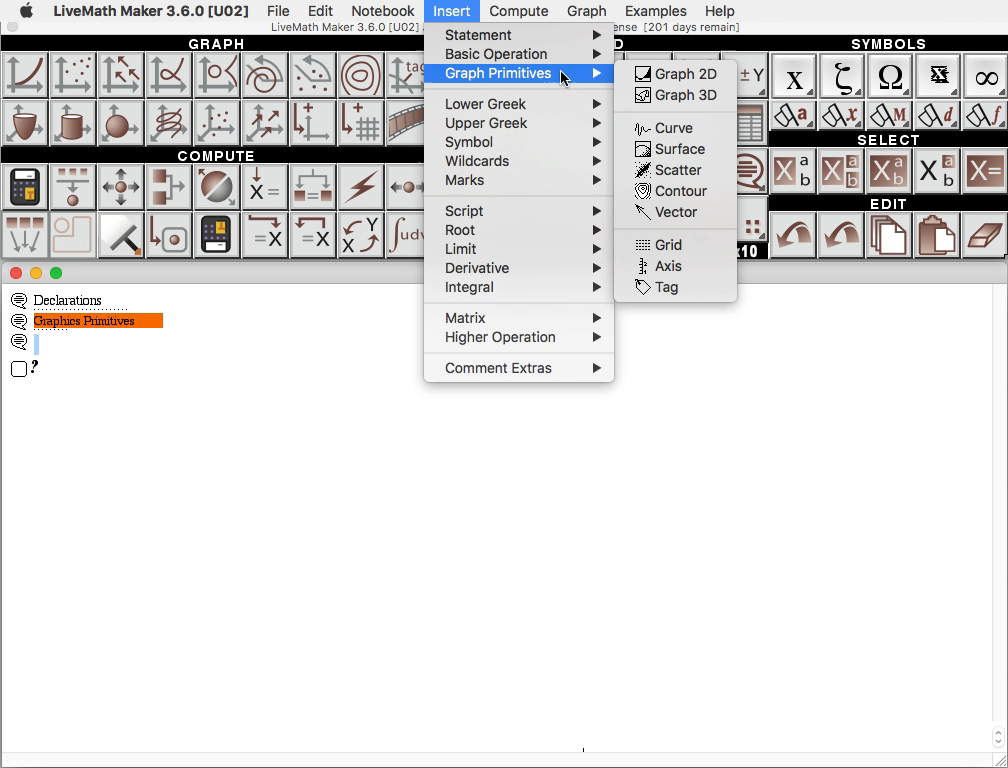The width and height of the screenshot is (1008, 768).
Task: Select the 2D function graph tool
Action: 24,73
